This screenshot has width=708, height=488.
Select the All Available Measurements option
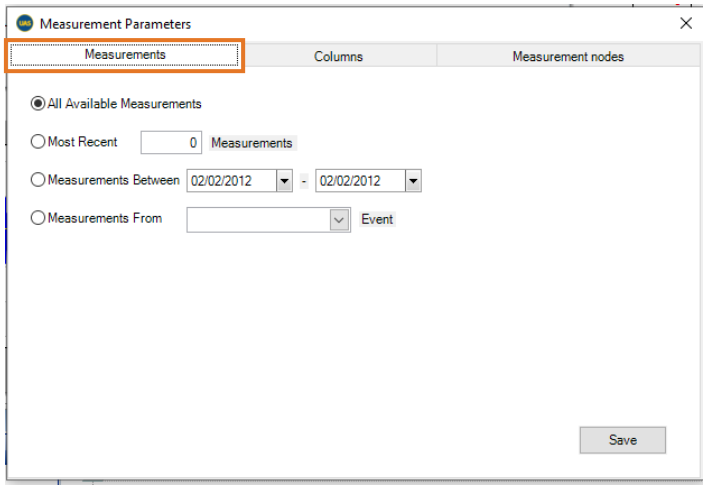coord(38,104)
